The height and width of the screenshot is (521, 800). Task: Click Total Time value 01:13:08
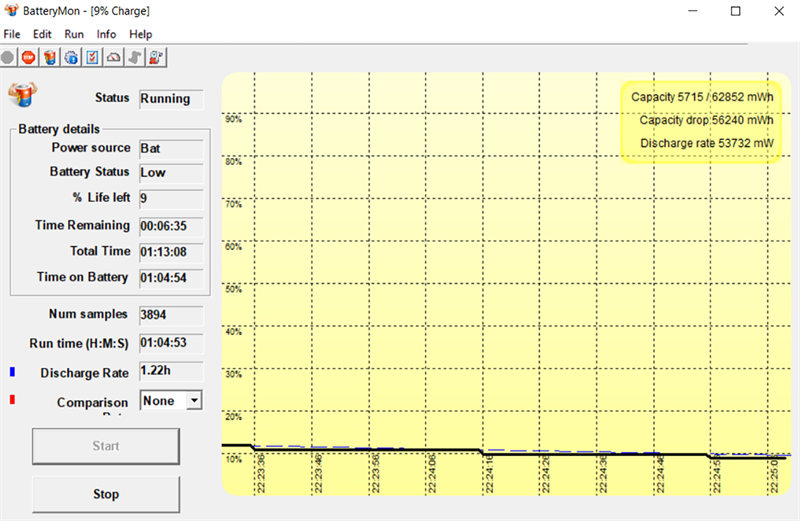(171, 252)
